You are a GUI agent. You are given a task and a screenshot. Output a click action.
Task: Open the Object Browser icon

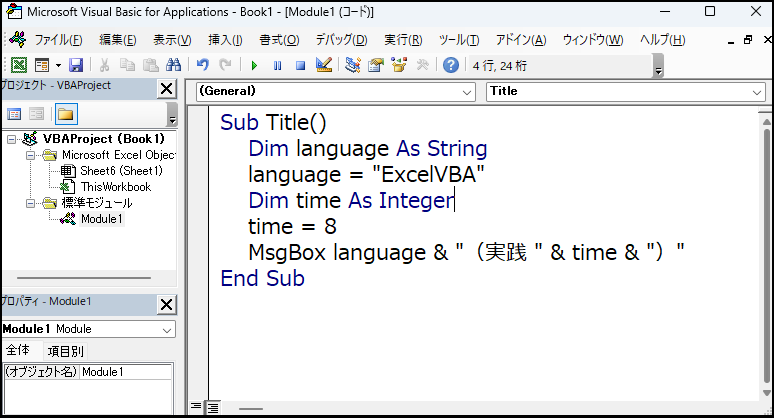click(399, 65)
